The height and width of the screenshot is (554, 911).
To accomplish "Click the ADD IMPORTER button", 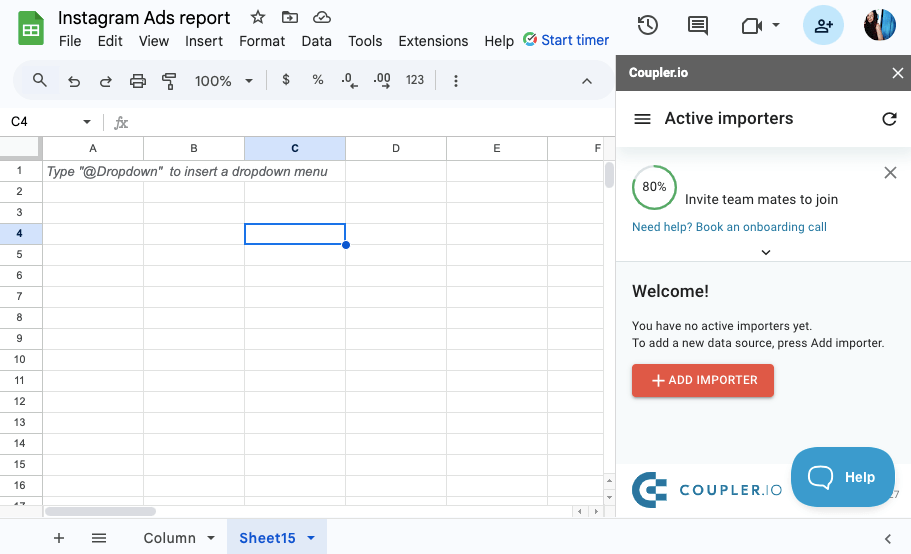I will coord(702,380).
